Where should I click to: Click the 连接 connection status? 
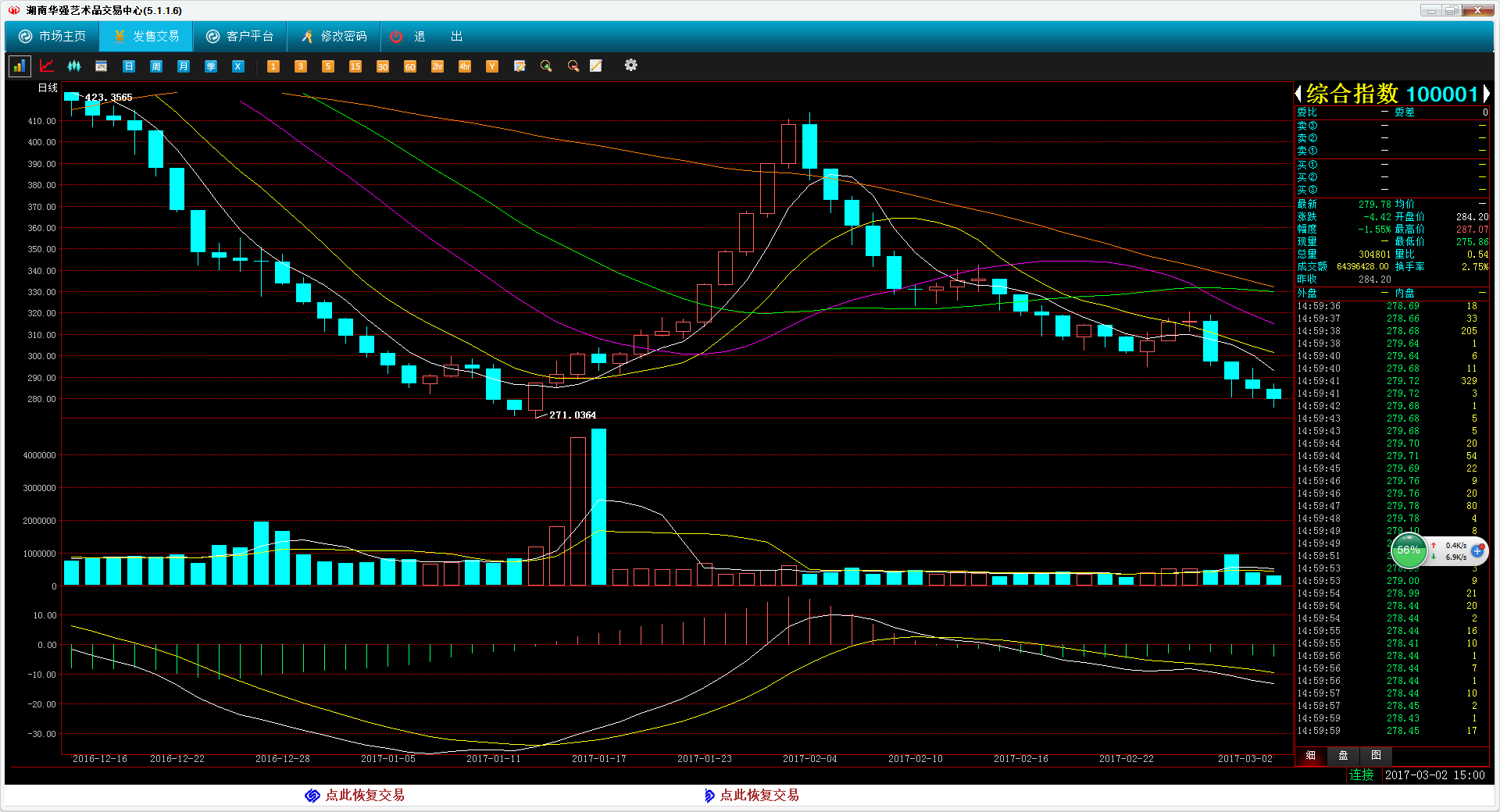tap(1362, 775)
